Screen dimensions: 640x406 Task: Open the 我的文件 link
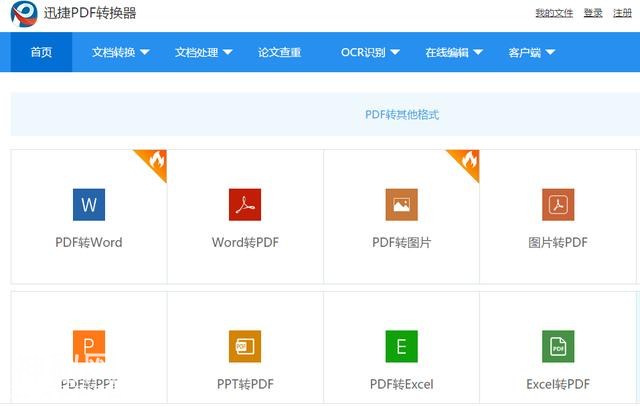[x=554, y=13]
